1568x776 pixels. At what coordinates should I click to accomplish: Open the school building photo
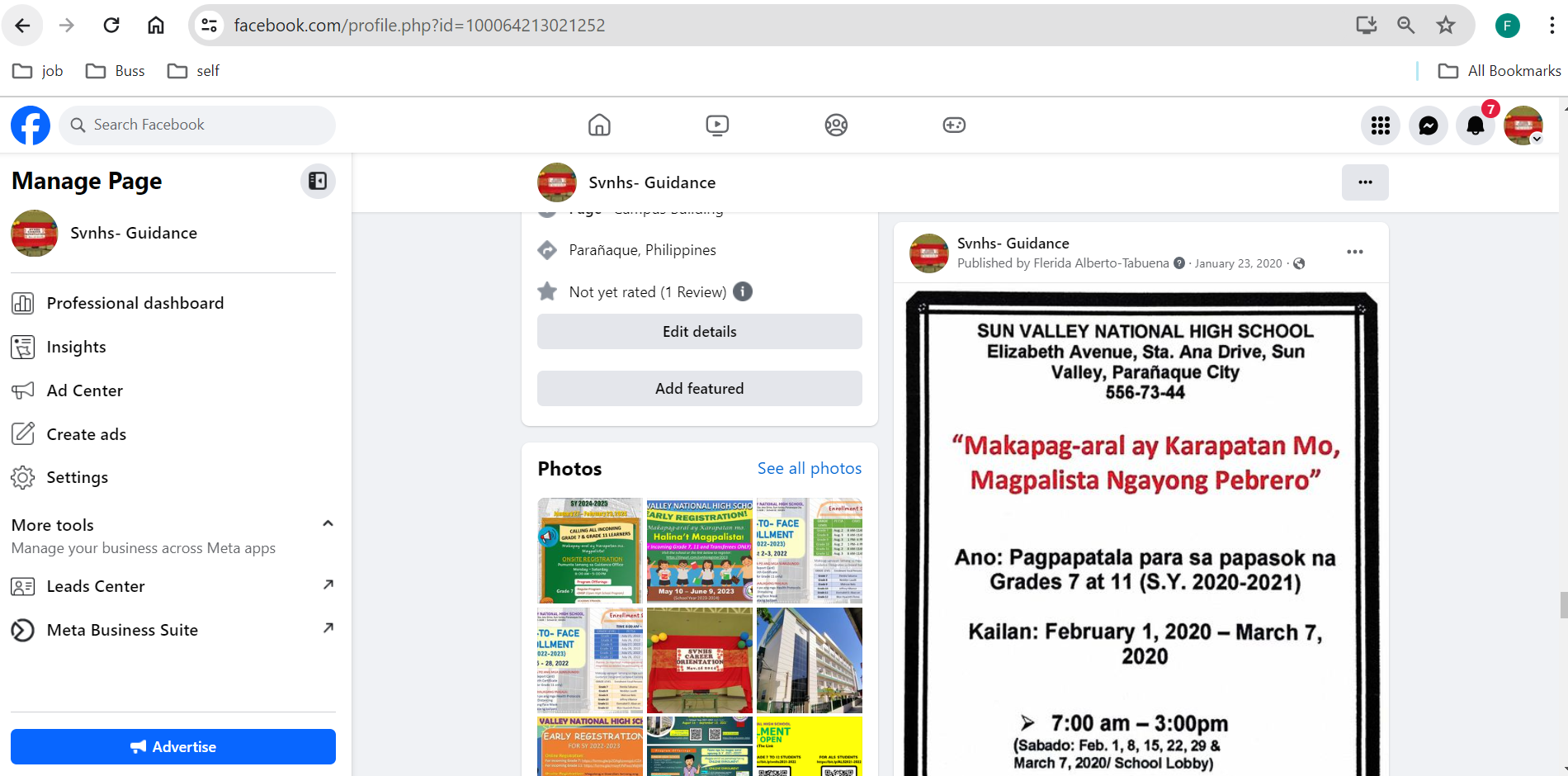click(x=810, y=660)
